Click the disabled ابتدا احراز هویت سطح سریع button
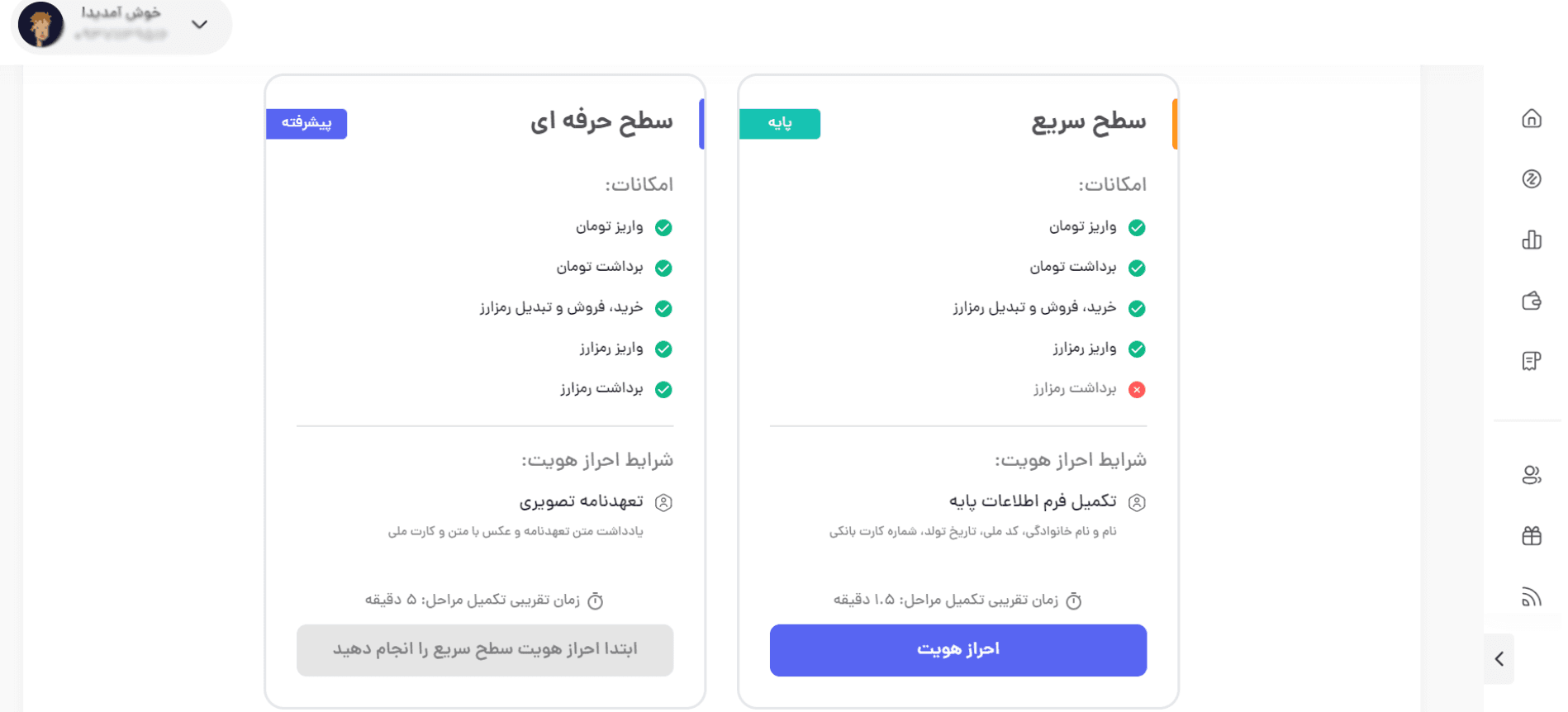This screenshot has width=1568, height=712. (485, 650)
